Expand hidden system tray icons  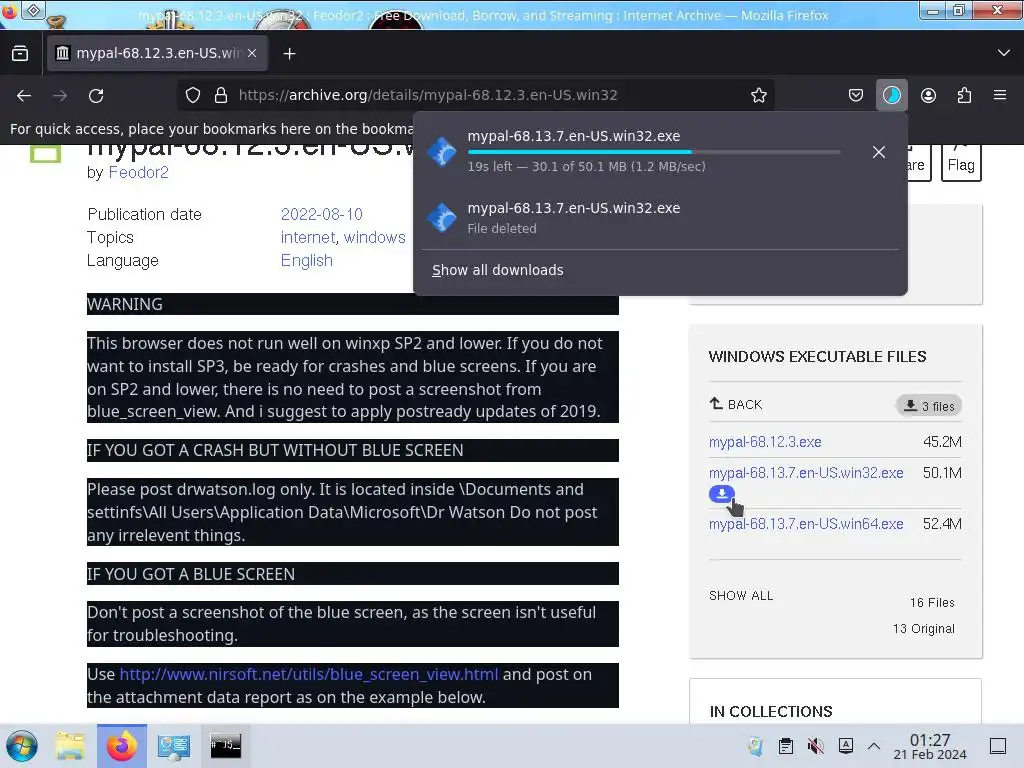click(874, 746)
